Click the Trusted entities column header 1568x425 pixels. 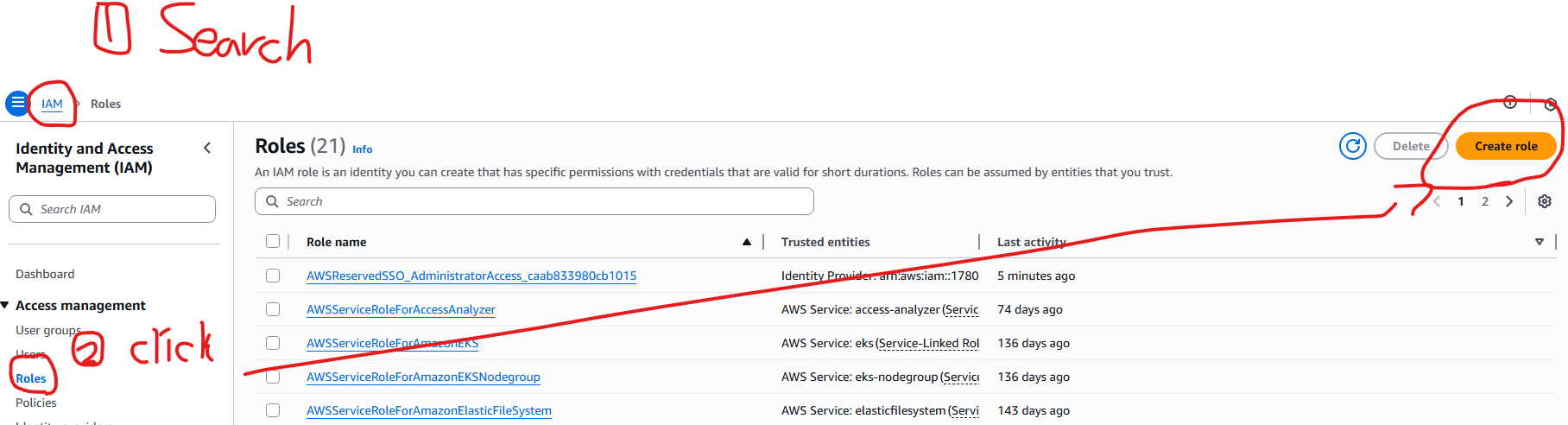[x=825, y=242]
